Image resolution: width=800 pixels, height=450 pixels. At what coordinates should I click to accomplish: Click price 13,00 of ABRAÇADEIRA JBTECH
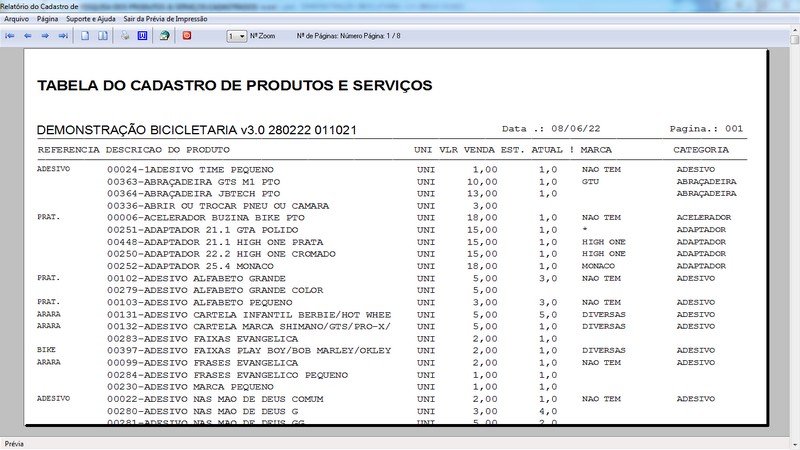click(482, 194)
